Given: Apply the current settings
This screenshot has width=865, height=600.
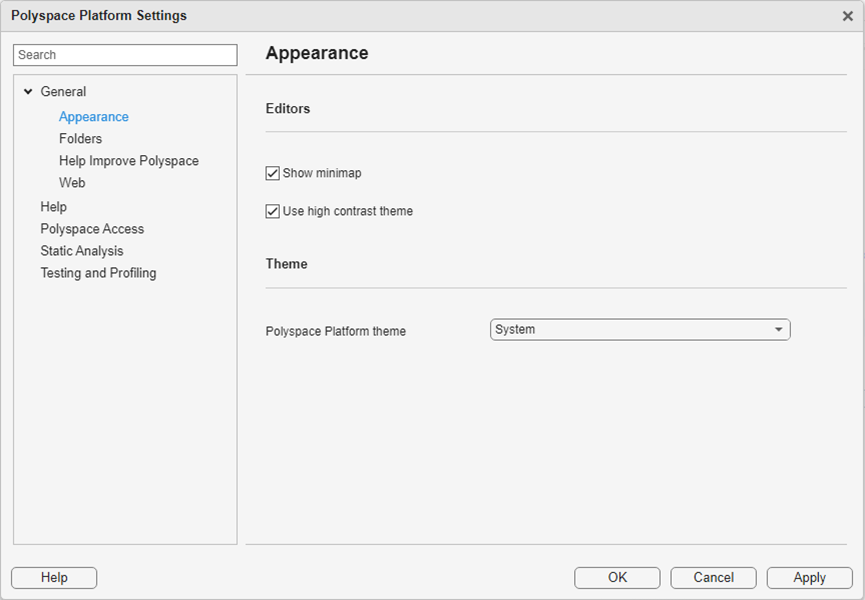Looking at the screenshot, I should point(809,577).
